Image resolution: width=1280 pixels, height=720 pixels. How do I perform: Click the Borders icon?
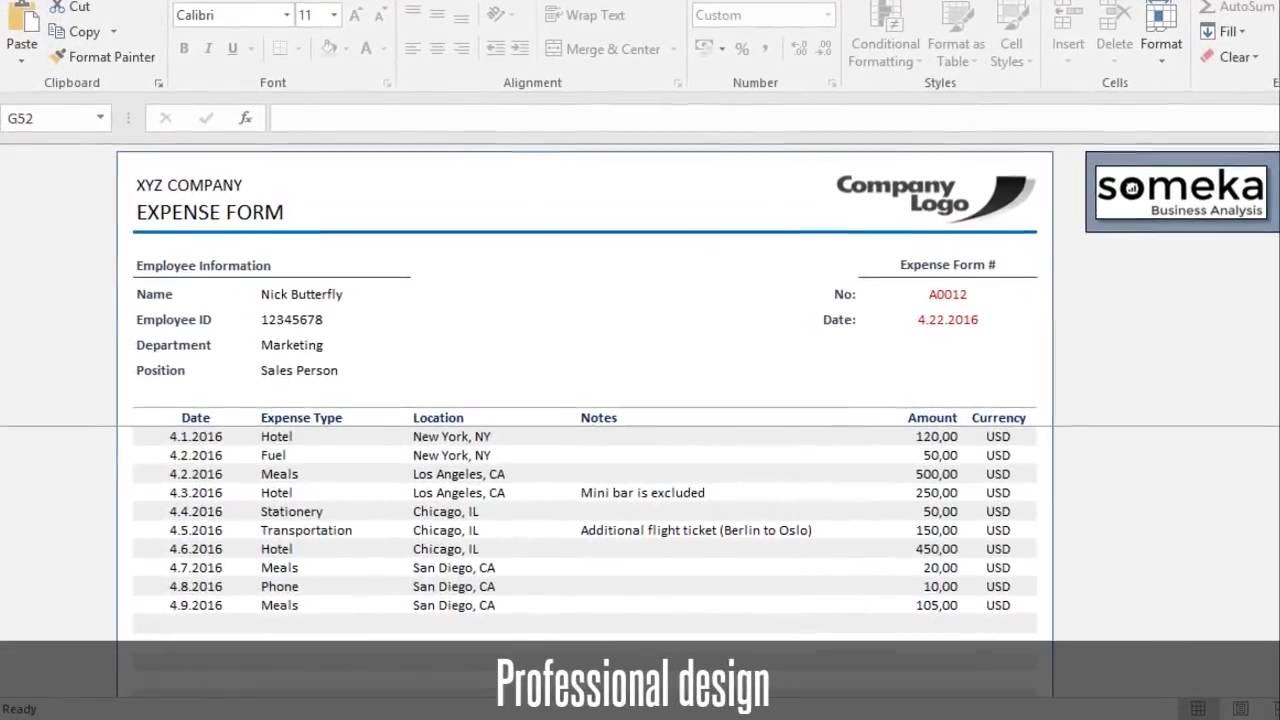pos(279,48)
